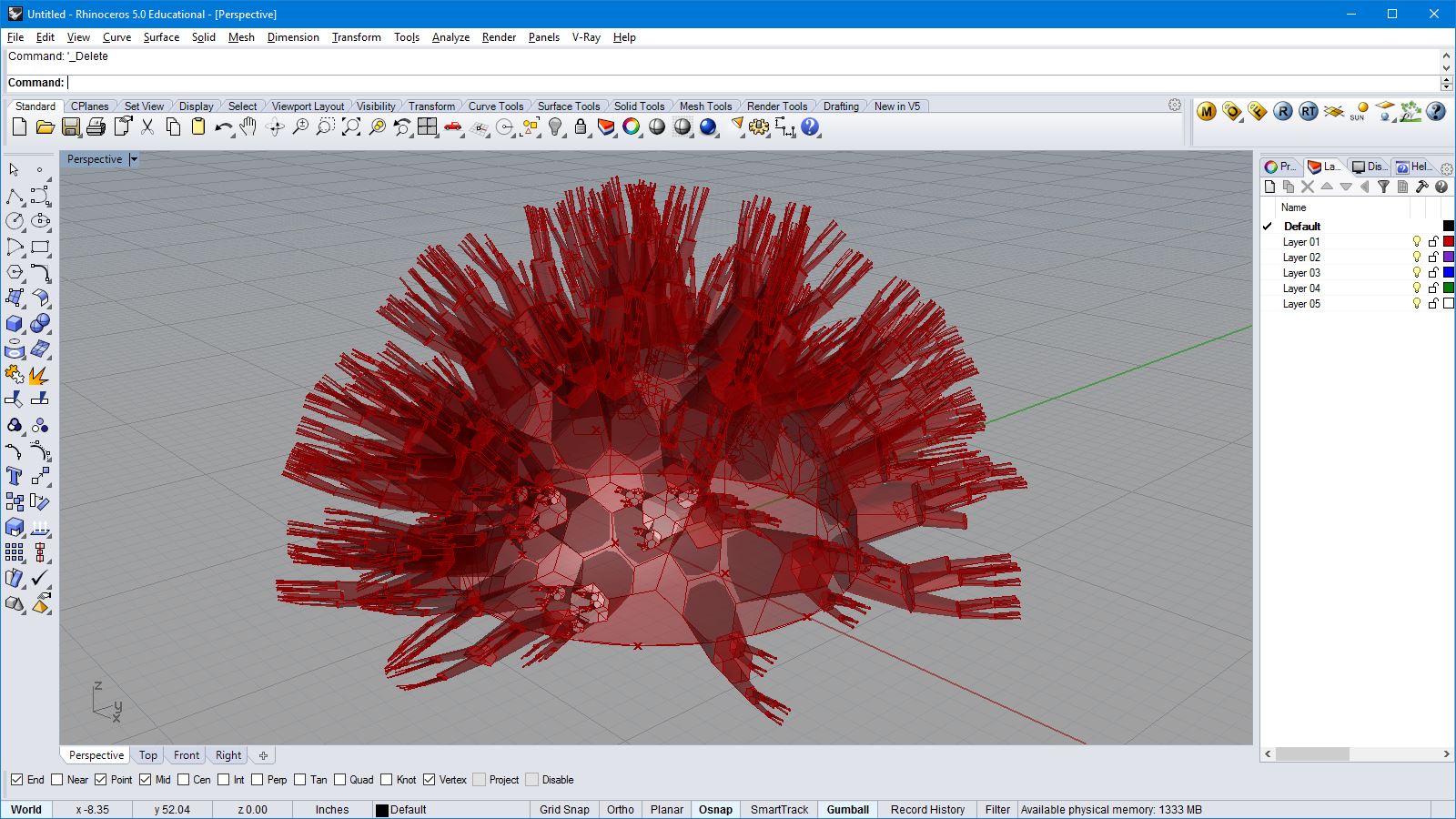Click the layer filter funnel icon
Image resolution: width=1456 pixels, height=819 pixels.
pyautogui.click(x=1383, y=187)
